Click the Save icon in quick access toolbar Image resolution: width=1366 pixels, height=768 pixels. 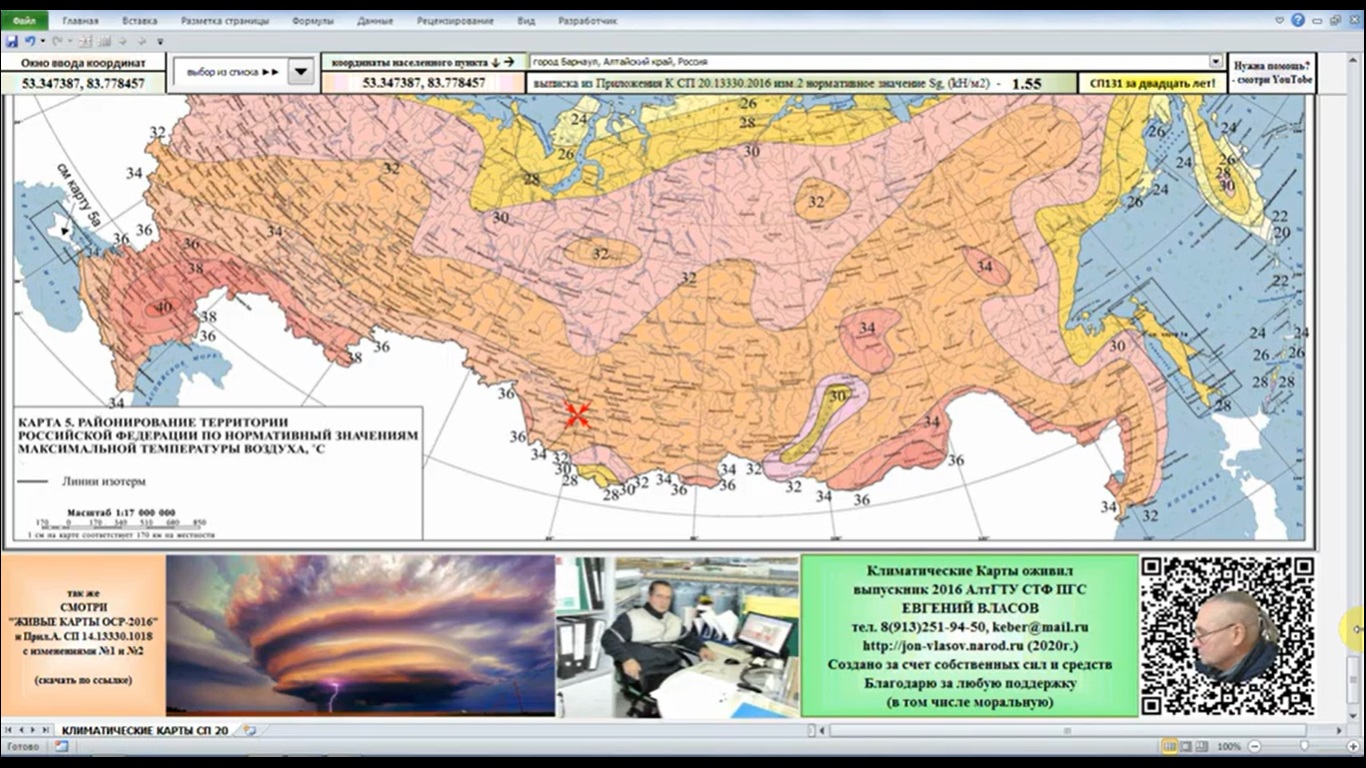pyautogui.click(x=11, y=41)
